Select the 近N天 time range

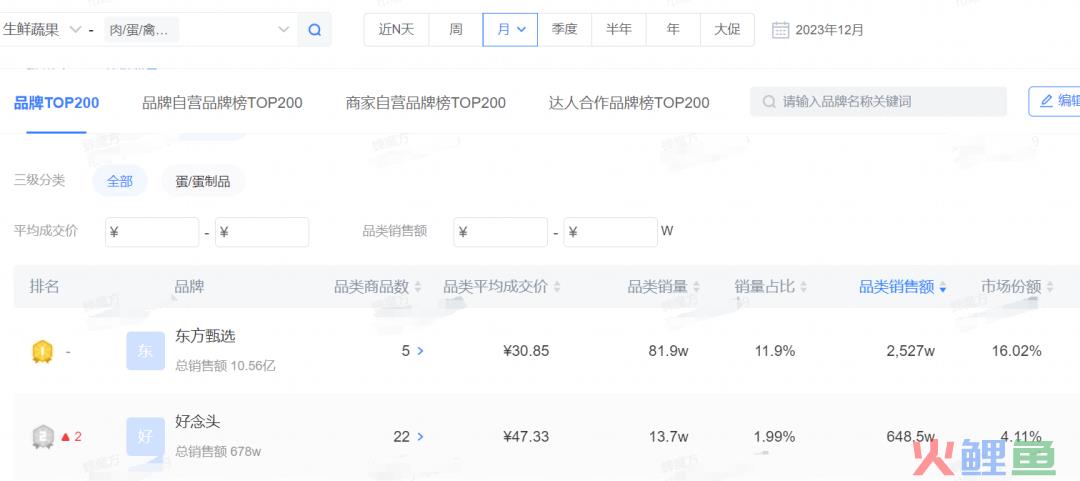(397, 30)
